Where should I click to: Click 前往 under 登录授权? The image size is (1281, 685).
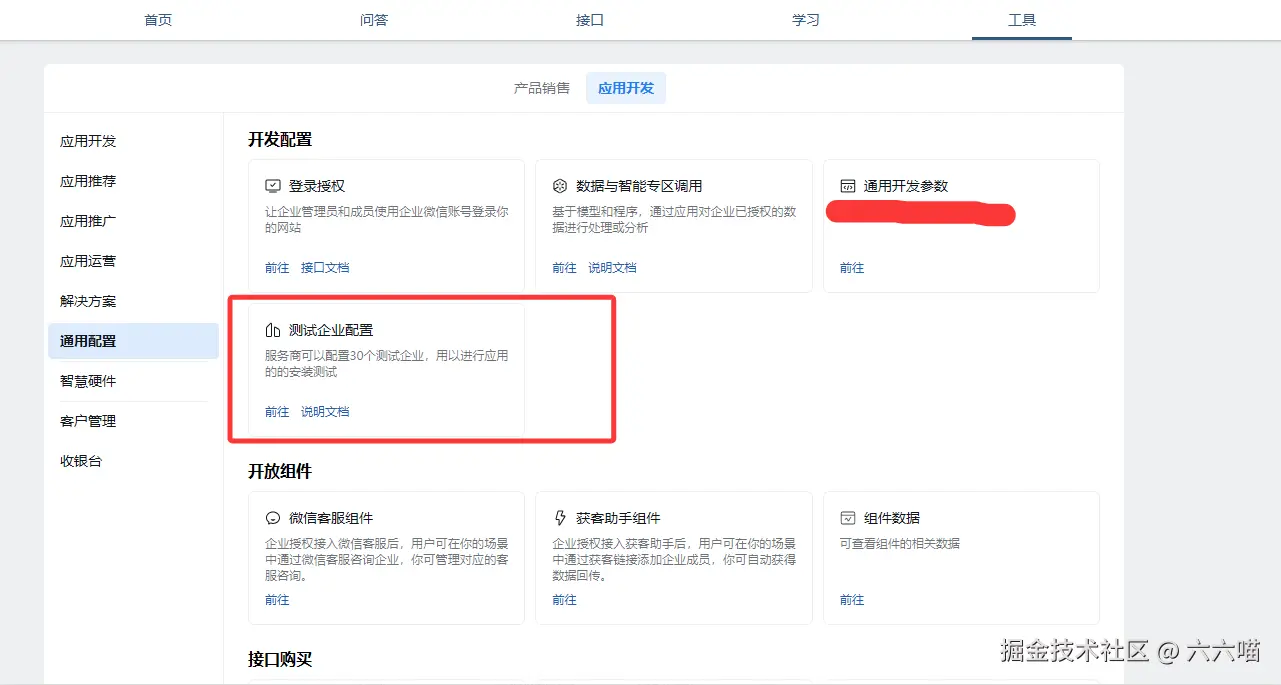coord(277,268)
